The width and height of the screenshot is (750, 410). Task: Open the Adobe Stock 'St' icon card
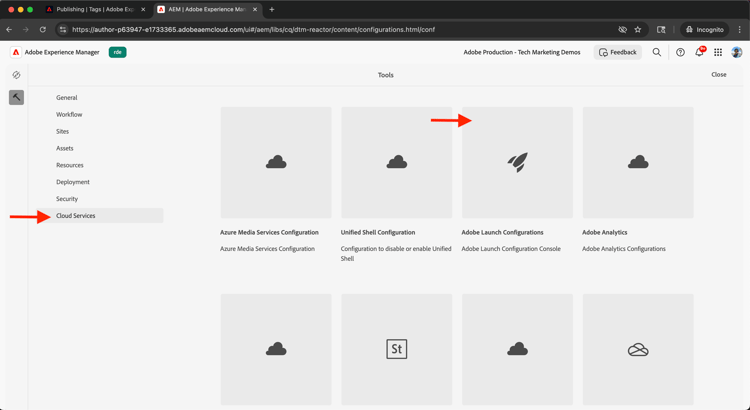(397, 350)
